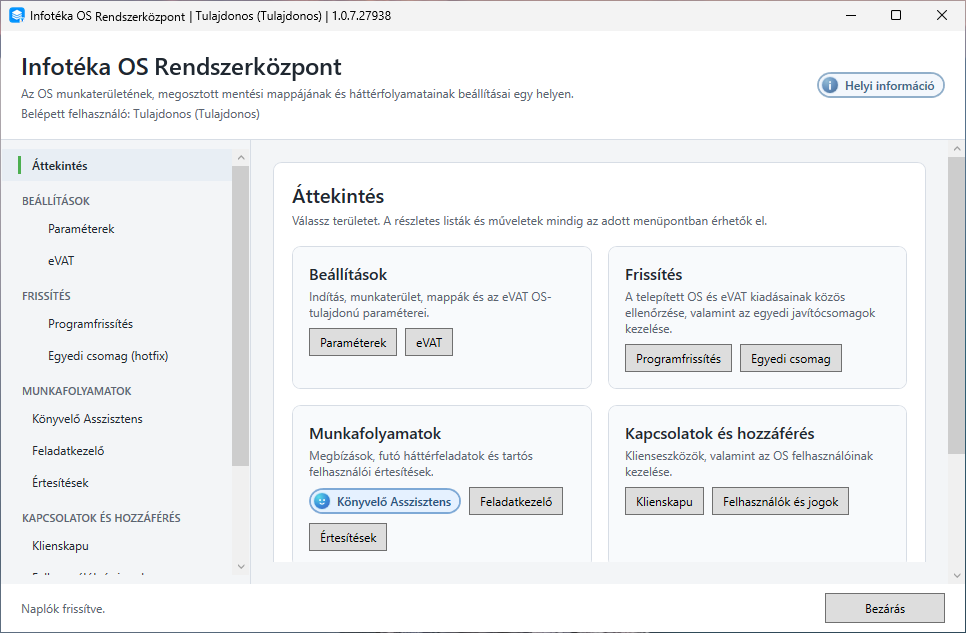Maximize the window
The height and width of the screenshot is (633, 966).
click(x=896, y=15)
